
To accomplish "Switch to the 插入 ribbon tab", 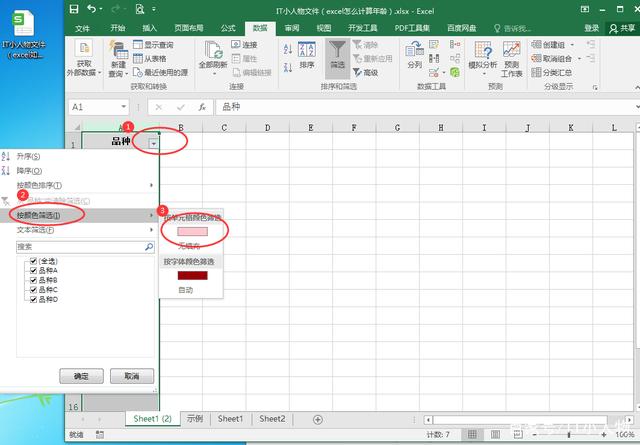I will click(149, 28).
